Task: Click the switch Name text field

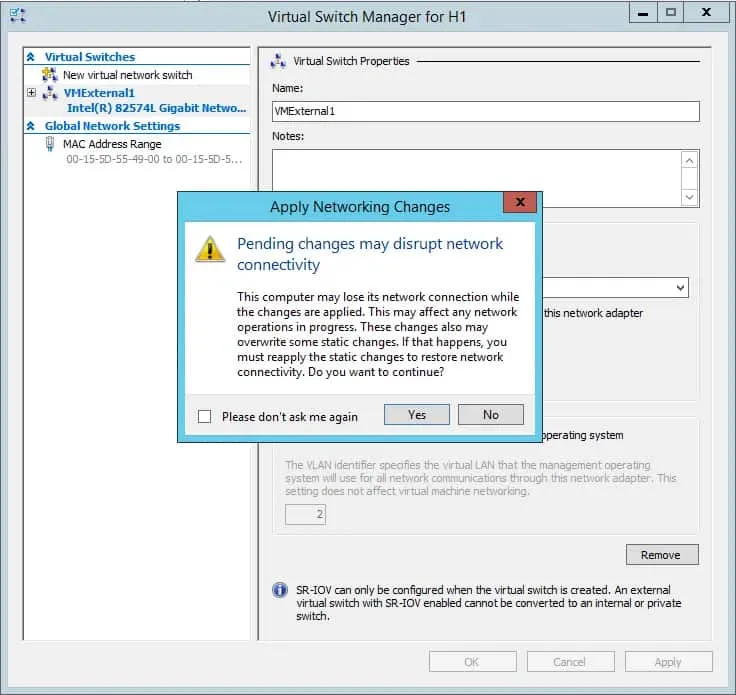Action: point(485,111)
